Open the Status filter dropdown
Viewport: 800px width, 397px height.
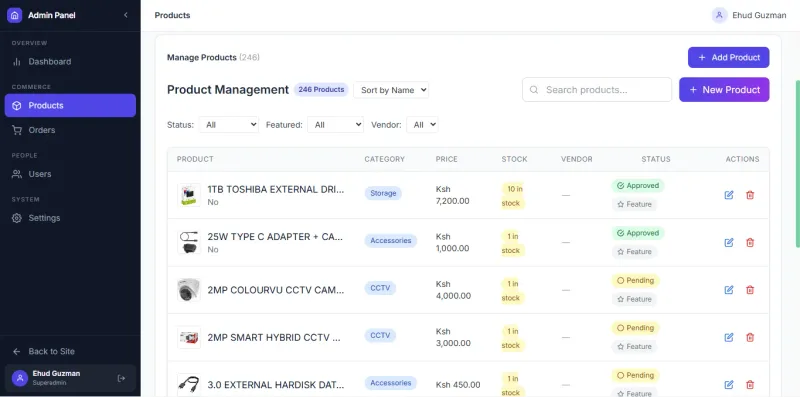click(229, 125)
